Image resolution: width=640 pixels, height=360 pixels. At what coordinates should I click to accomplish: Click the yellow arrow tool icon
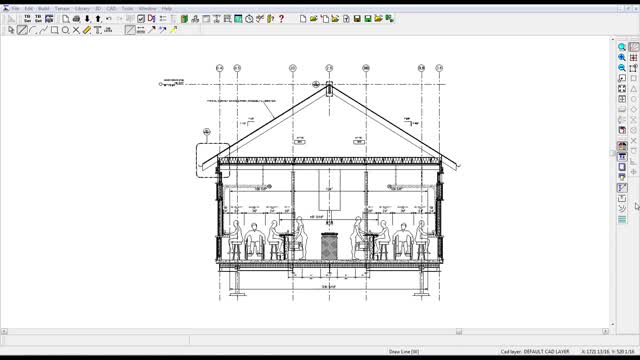(173, 30)
